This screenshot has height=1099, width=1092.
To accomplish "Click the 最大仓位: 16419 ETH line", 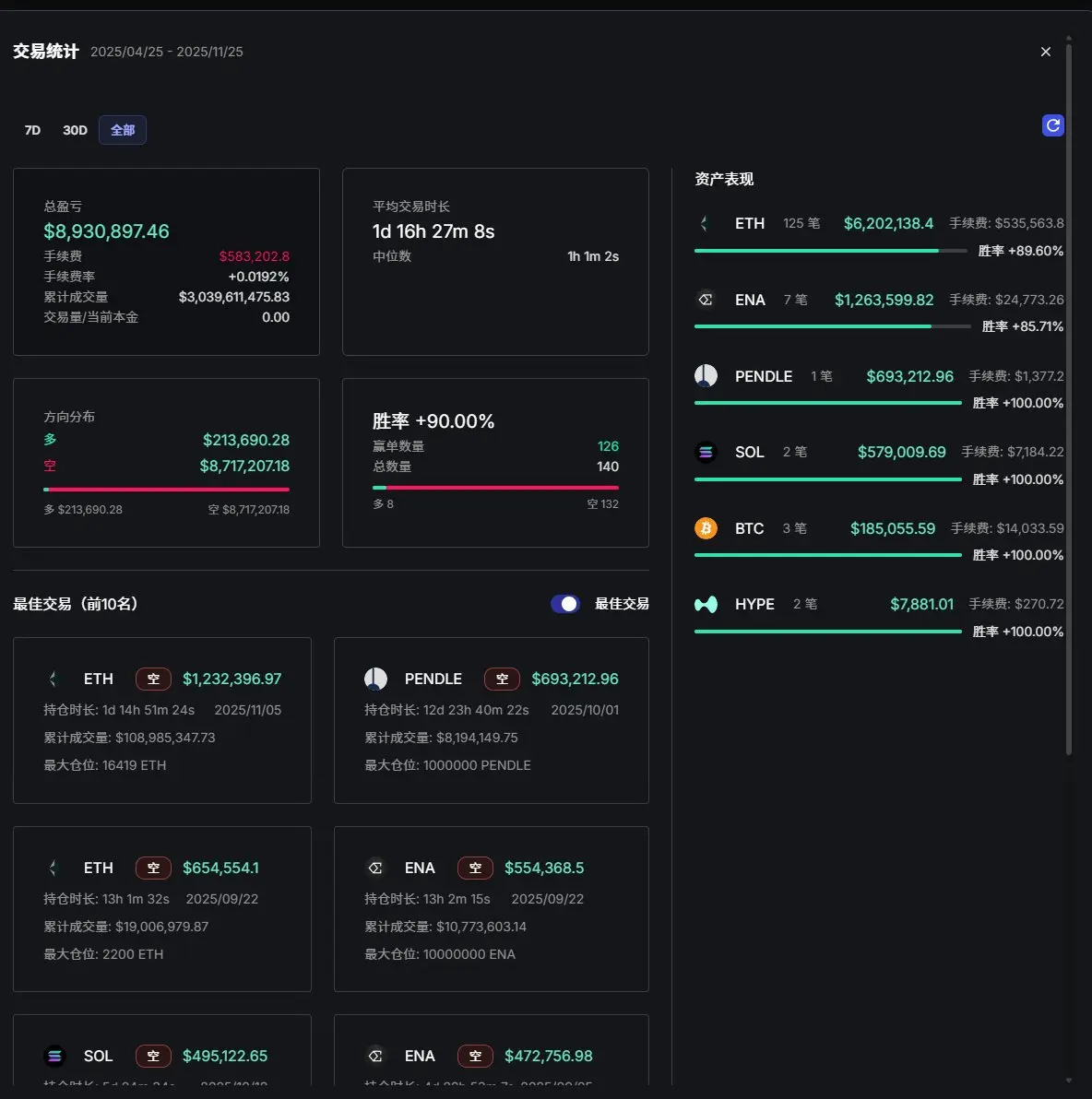I will tap(105, 765).
